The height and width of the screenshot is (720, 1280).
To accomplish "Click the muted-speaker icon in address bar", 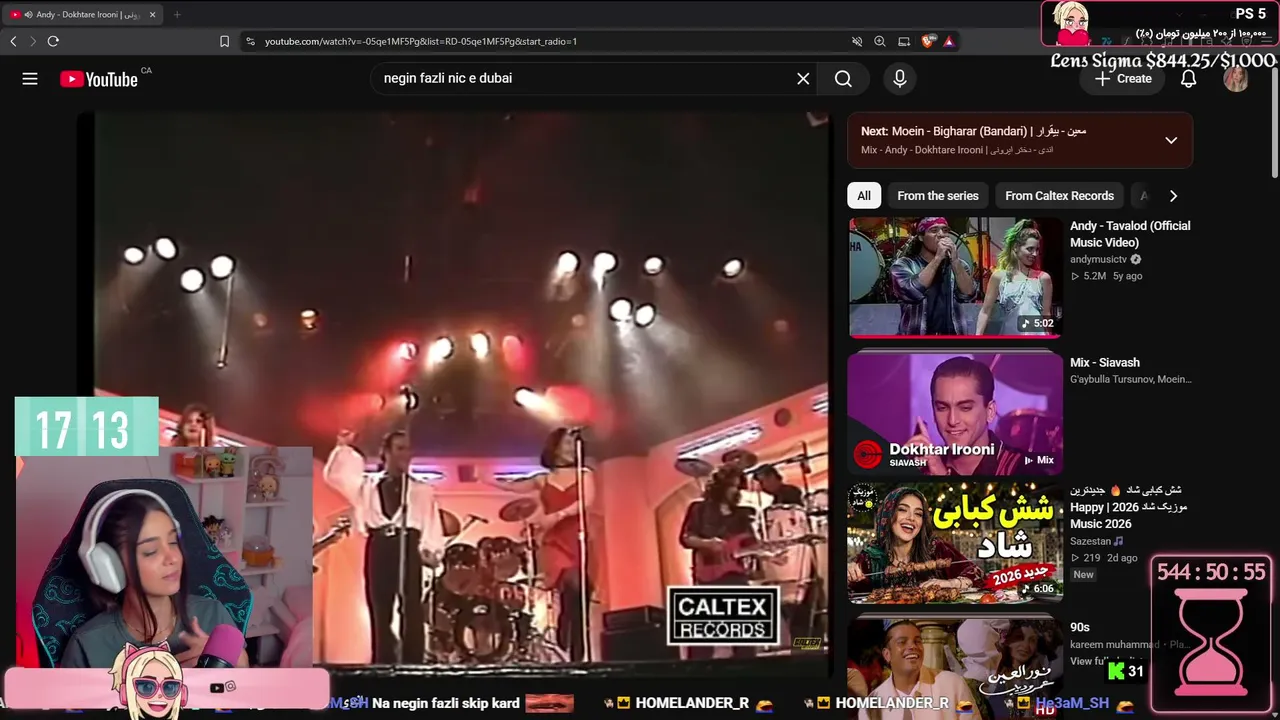I will 857,41.
